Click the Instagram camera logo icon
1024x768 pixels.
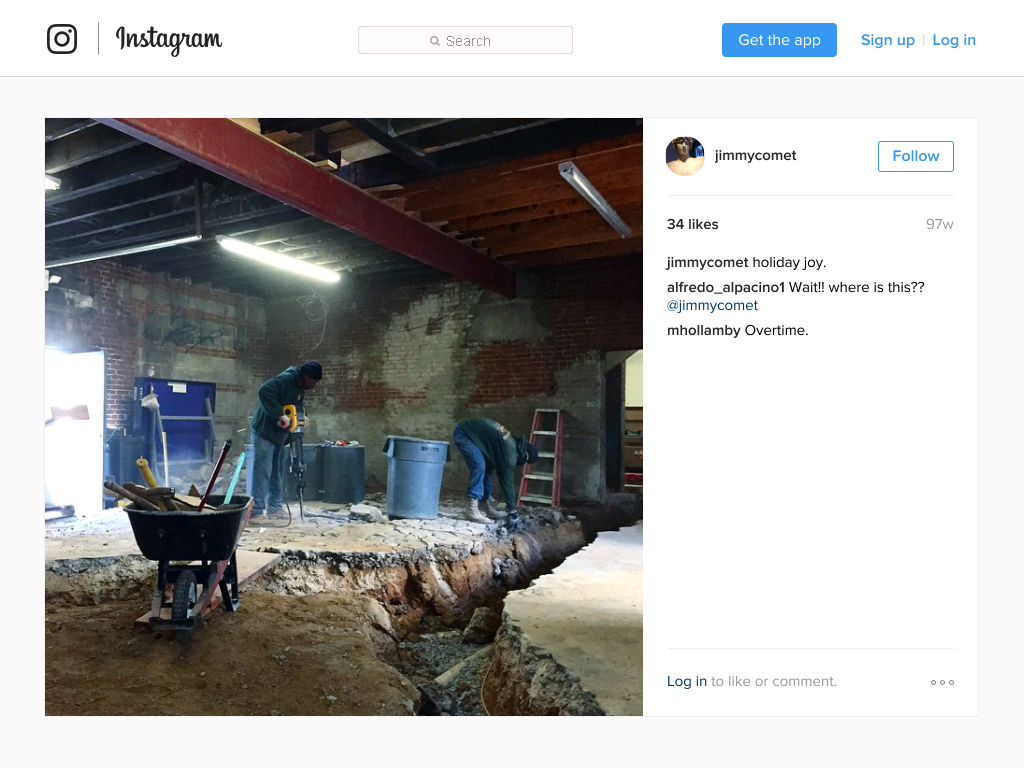click(x=62, y=39)
